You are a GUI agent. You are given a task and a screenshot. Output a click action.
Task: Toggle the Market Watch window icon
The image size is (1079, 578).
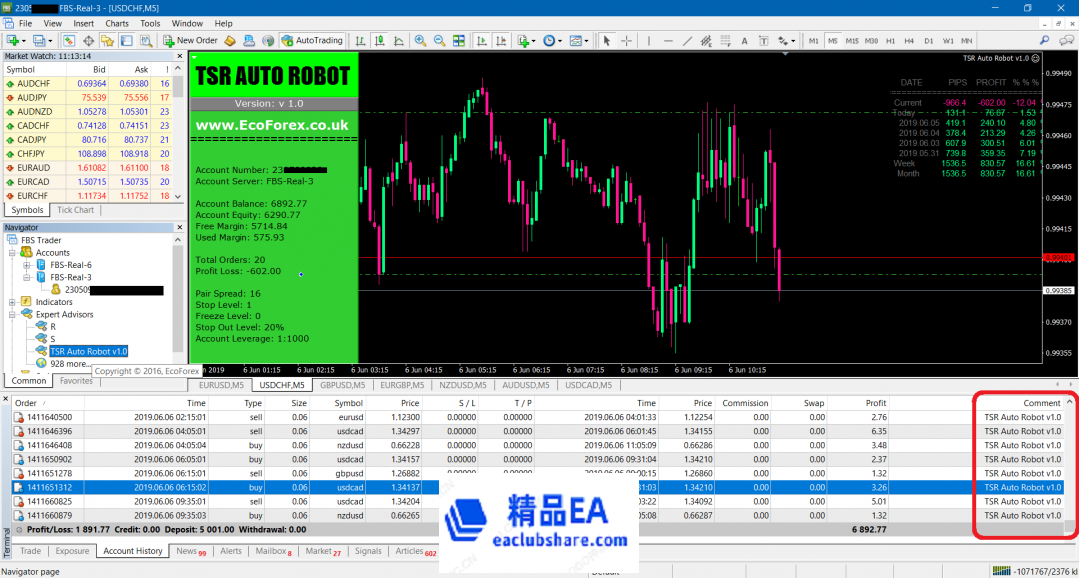[68, 41]
